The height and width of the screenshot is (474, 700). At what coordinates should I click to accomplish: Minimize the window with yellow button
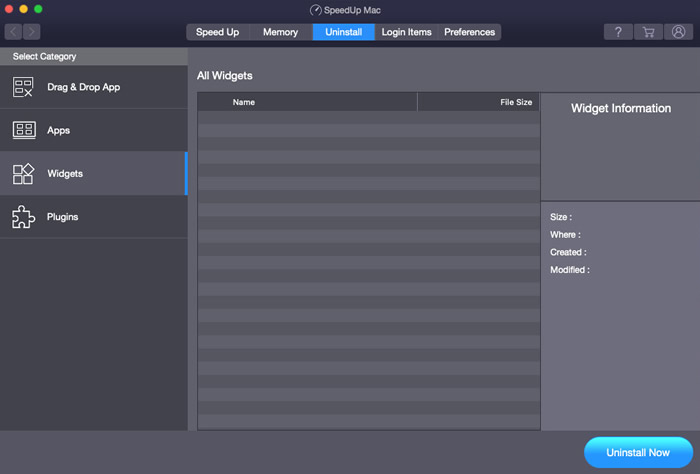point(23,9)
